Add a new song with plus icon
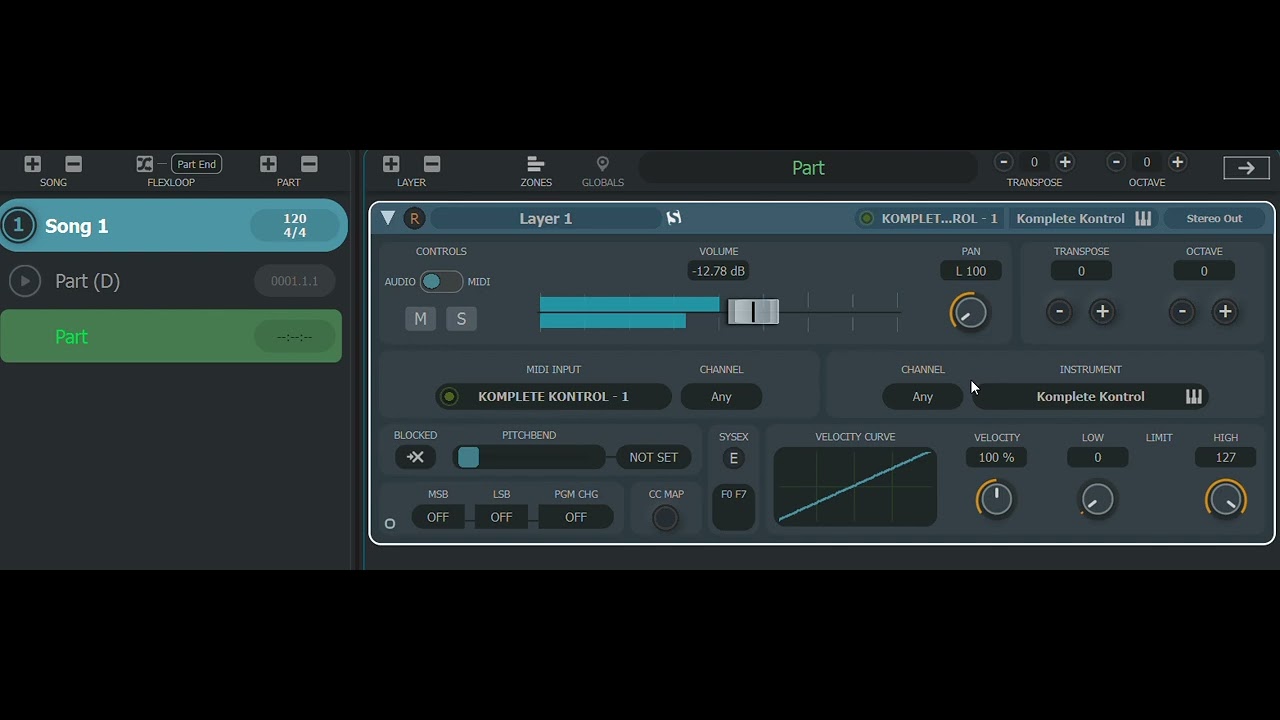This screenshot has width=1280, height=720. [x=33, y=164]
